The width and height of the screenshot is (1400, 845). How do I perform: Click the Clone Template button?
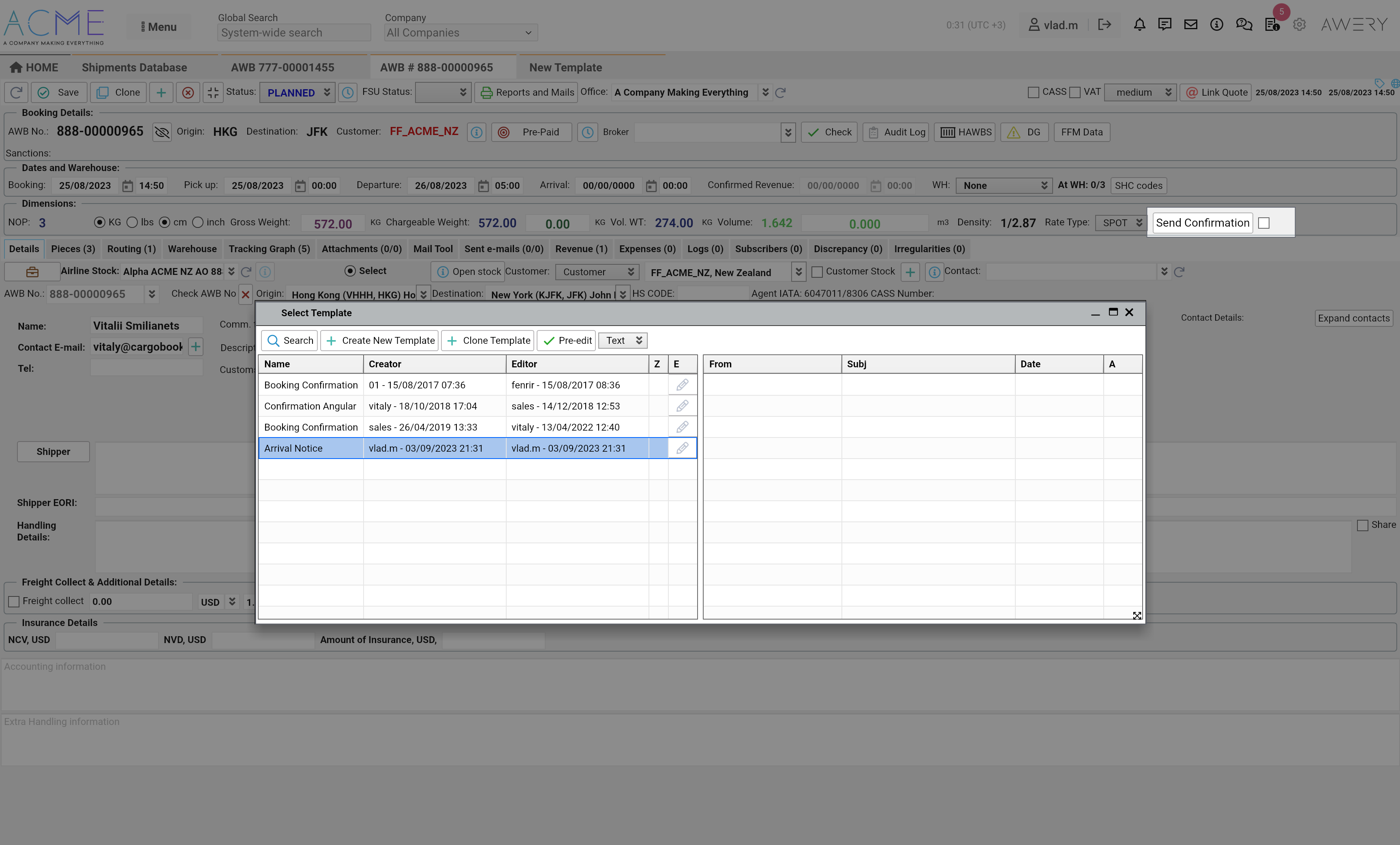tap(488, 340)
